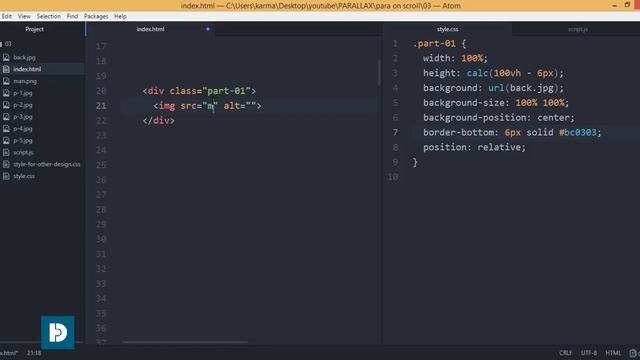This screenshot has width=640, height=360.
Task: Click the index.html horizontal scrollbar
Action: (185, 342)
